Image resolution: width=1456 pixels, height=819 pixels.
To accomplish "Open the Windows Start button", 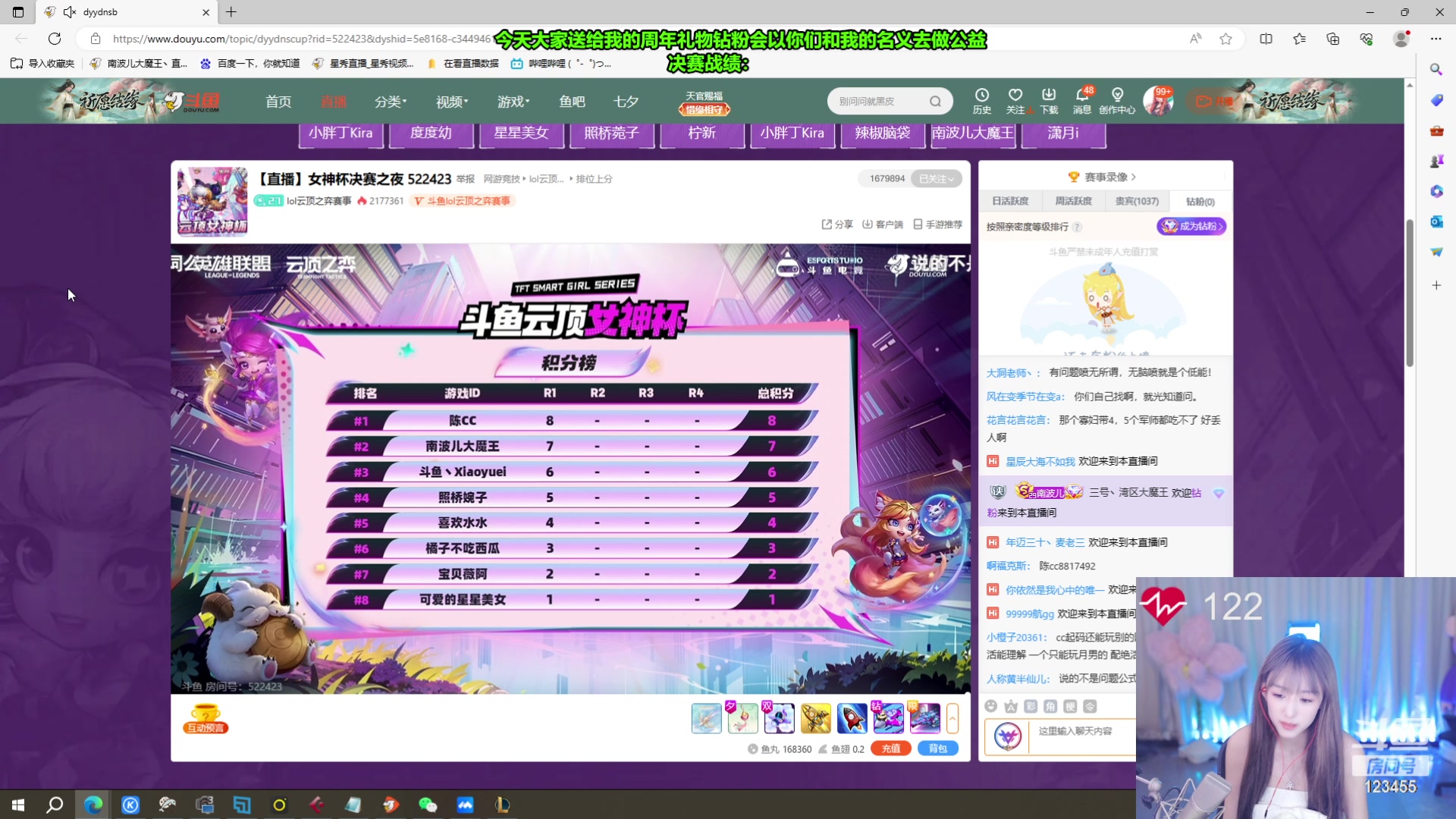I will (18, 805).
